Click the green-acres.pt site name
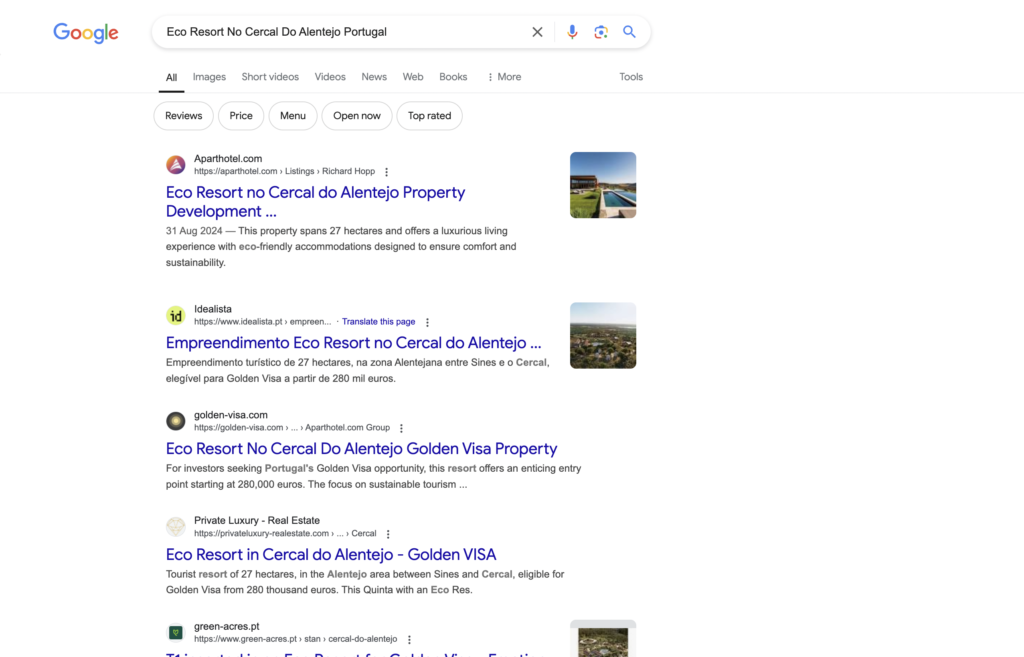 click(x=227, y=626)
